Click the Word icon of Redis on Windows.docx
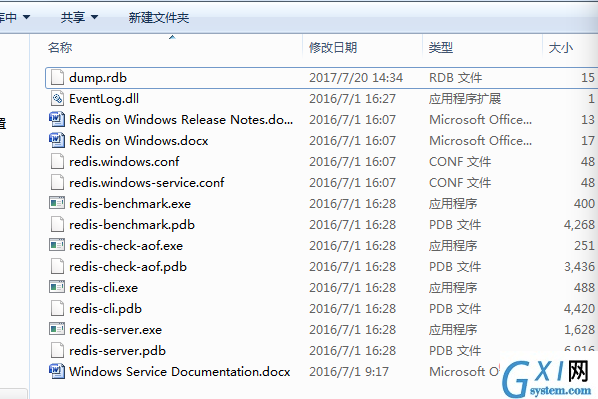The height and width of the screenshot is (399, 598). (57, 140)
